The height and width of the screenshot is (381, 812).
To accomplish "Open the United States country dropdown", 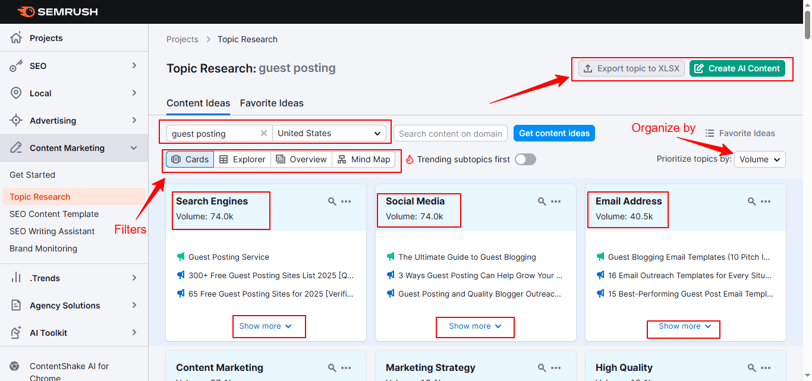I will tap(329, 134).
